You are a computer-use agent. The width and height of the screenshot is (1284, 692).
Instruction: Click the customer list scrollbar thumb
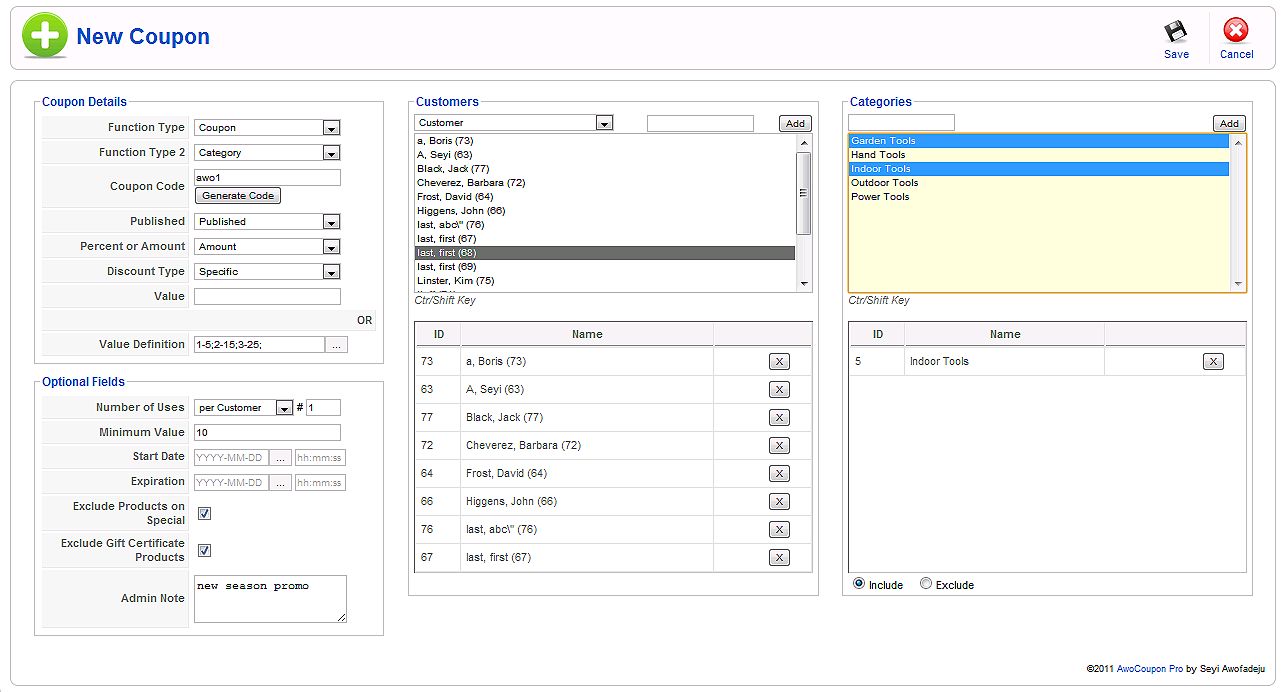(x=803, y=193)
